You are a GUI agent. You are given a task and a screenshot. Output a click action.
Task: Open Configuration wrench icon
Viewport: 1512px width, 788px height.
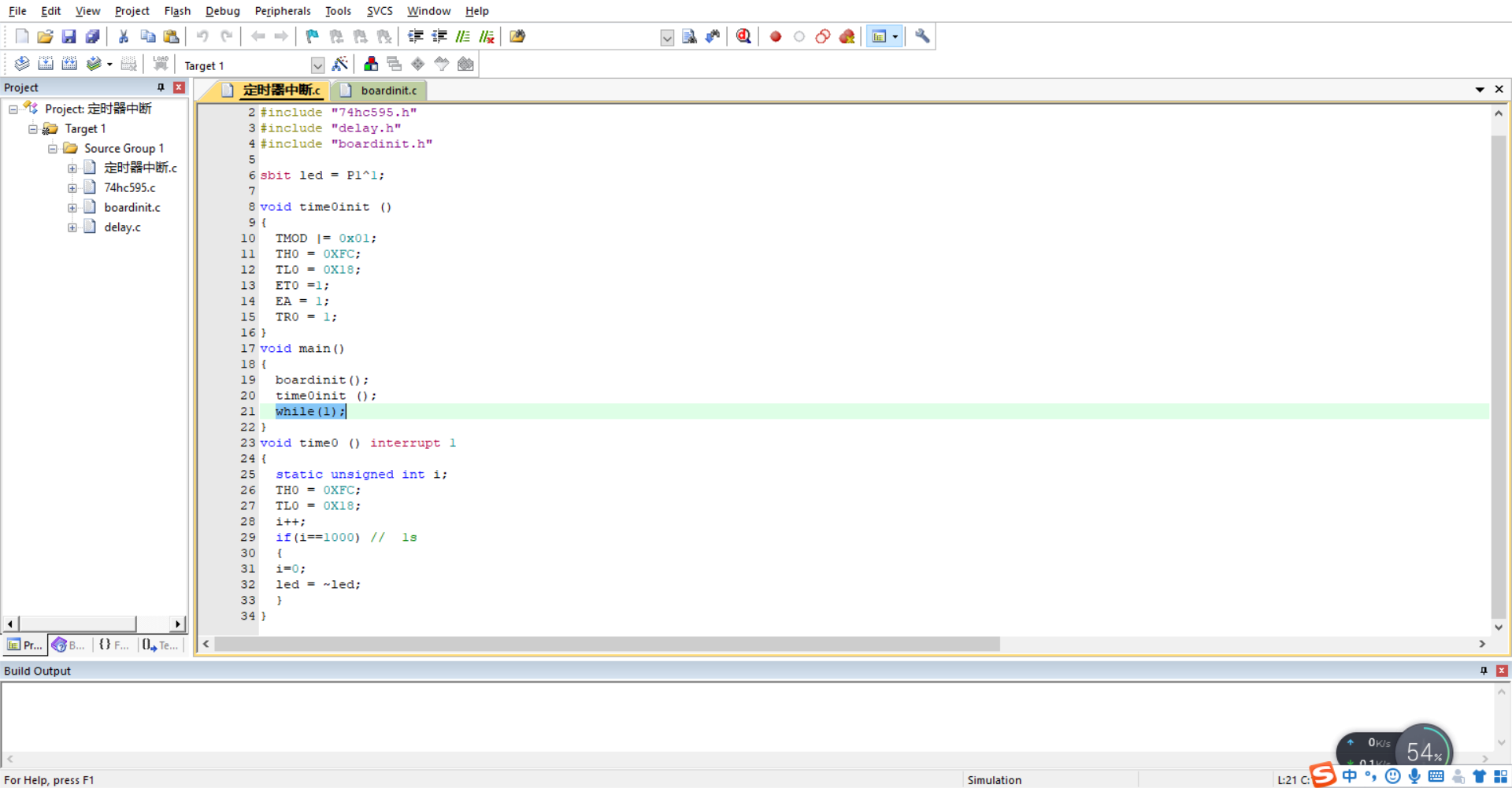[922, 36]
